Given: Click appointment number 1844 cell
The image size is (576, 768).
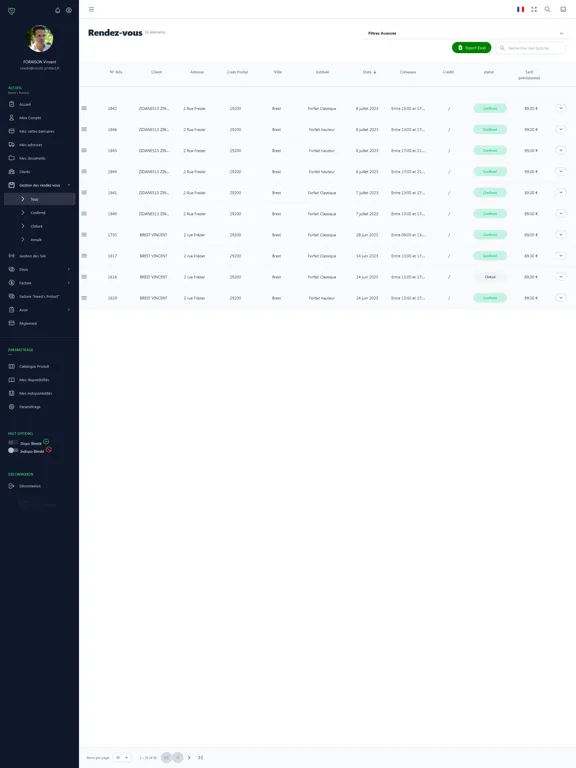Looking at the screenshot, I should click(x=112, y=172).
